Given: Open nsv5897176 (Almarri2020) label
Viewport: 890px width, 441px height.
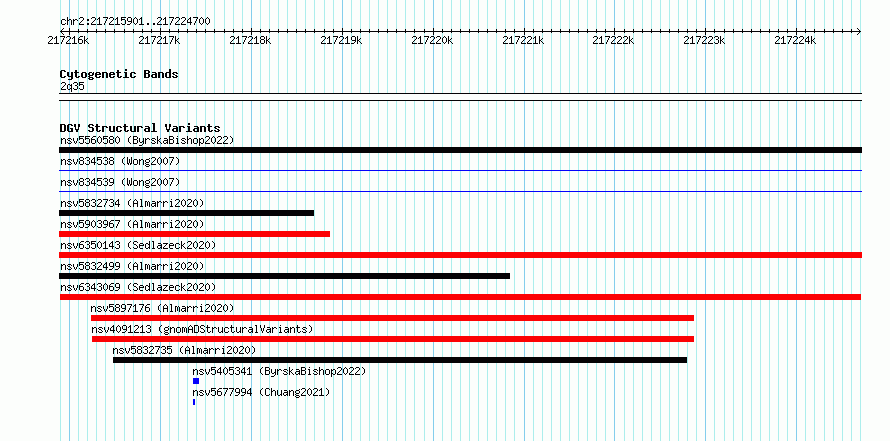Looking at the screenshot, I should coord(162,308).
